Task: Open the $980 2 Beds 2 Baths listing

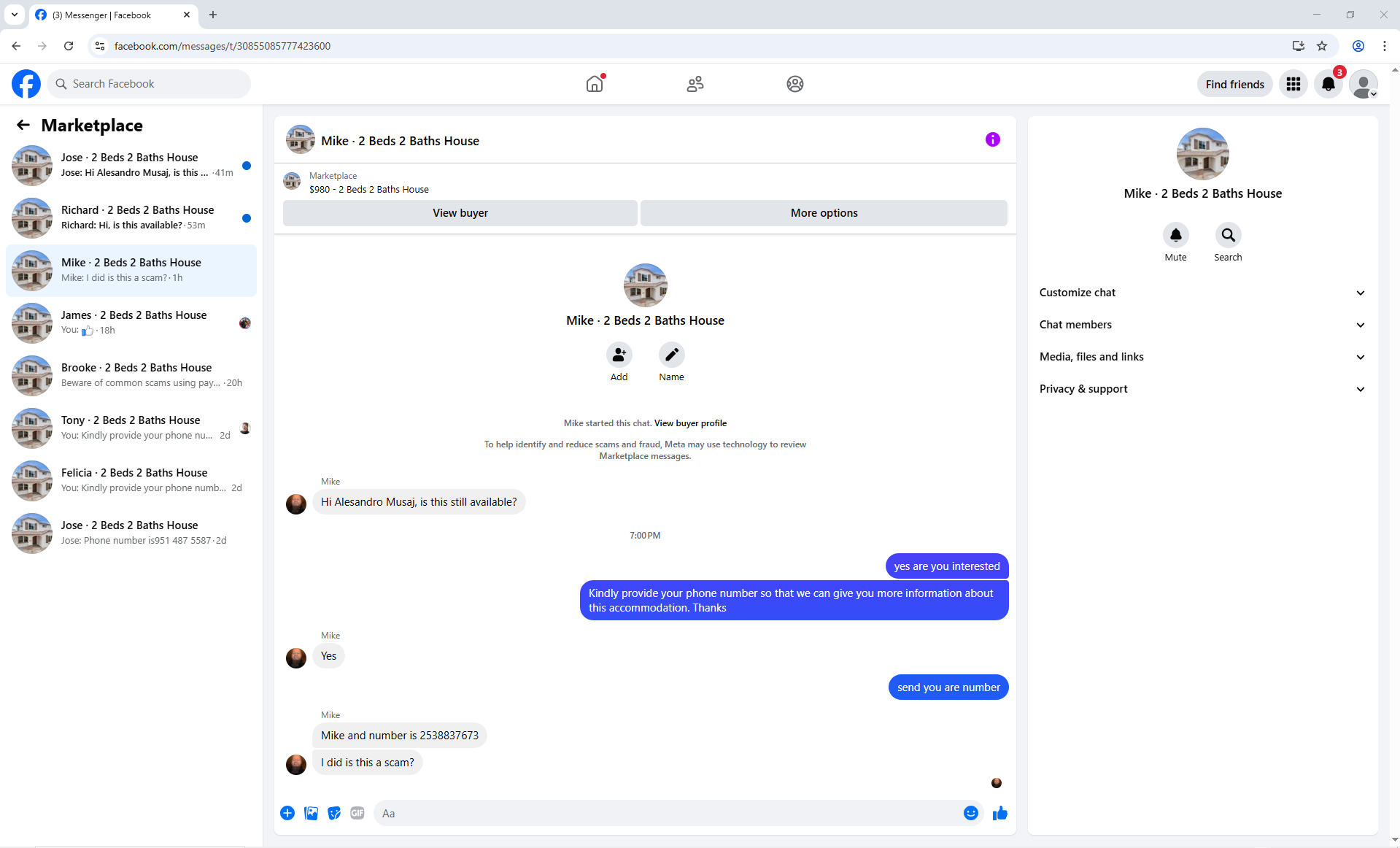Action: coord(369,190)
